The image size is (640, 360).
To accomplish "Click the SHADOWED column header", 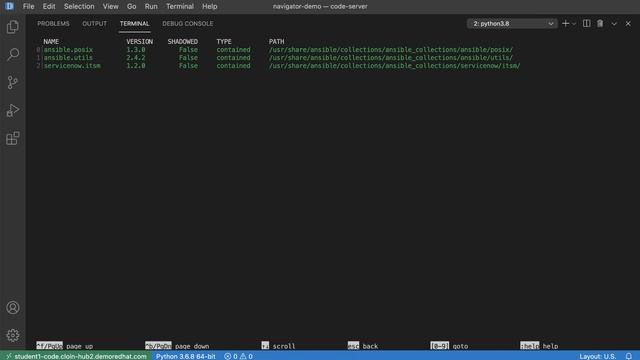I will click(x=182, y=42).
